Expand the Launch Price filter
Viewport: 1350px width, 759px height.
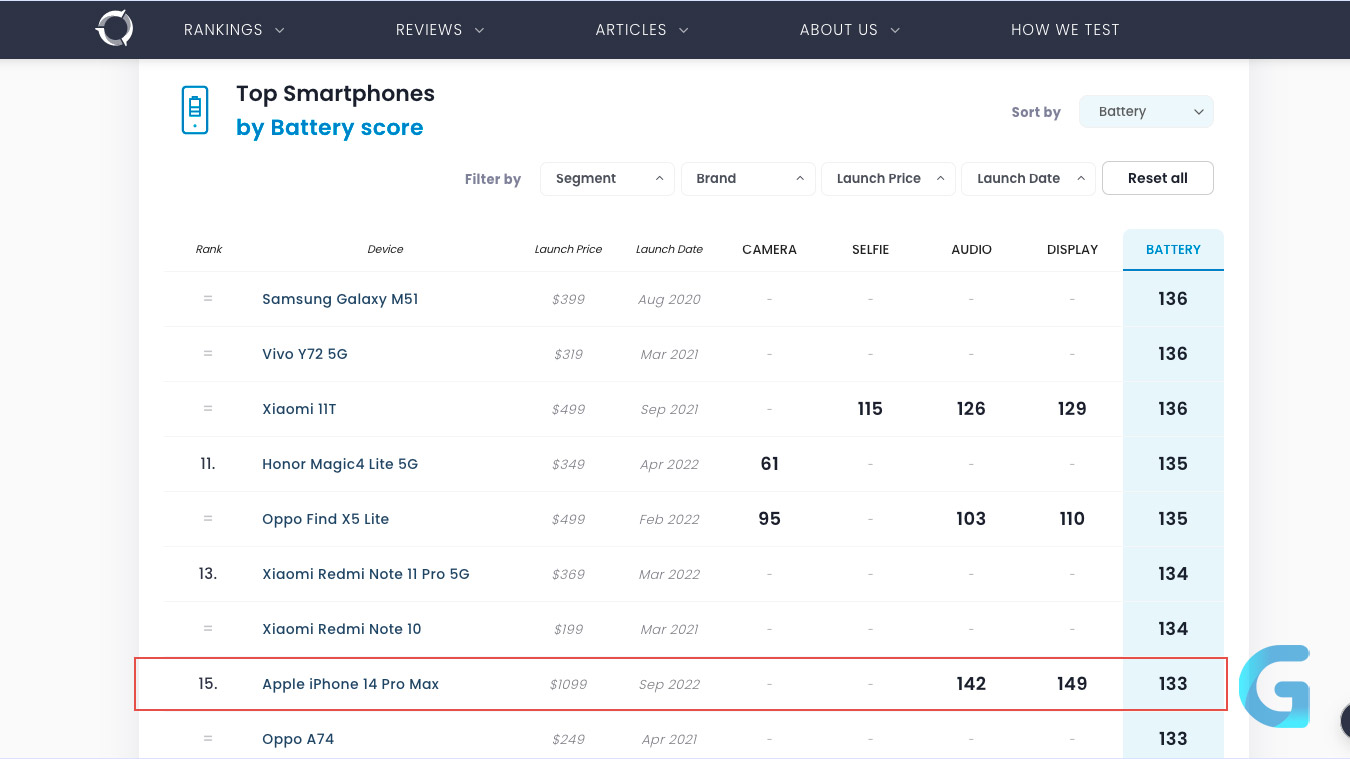(888, 178)
